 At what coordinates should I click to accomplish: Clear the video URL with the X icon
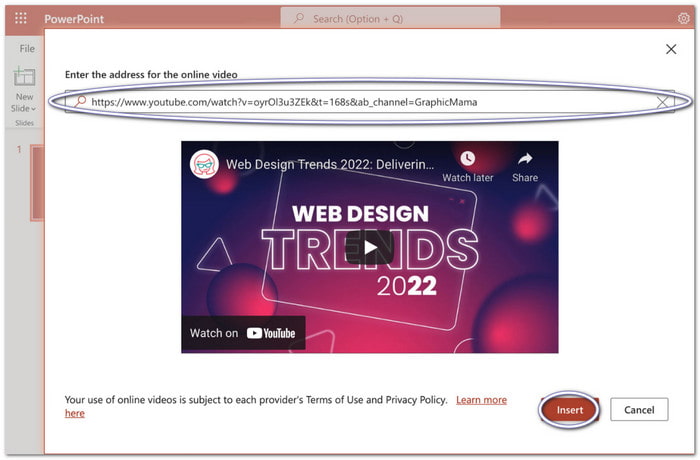pos(662,102)
